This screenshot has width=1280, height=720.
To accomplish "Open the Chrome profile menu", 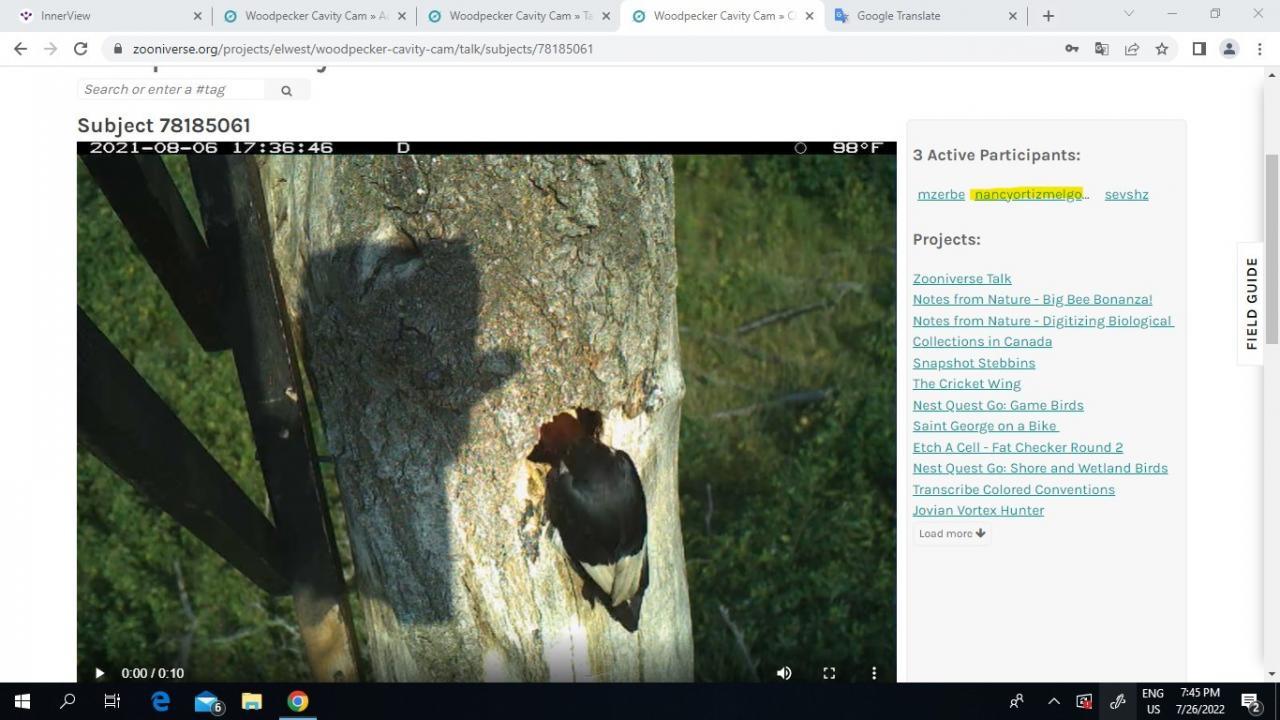I will click(x=1229, y=48).
